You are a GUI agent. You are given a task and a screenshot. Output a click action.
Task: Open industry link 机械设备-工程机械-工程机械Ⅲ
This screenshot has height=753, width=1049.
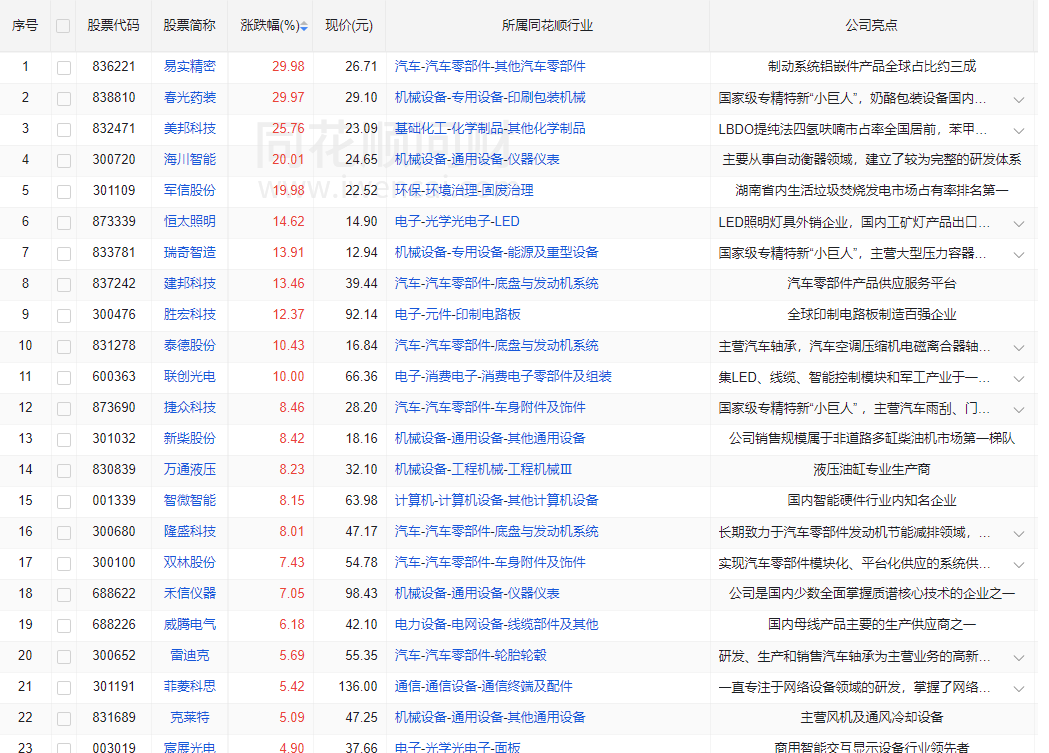click(x=483, y=469)
